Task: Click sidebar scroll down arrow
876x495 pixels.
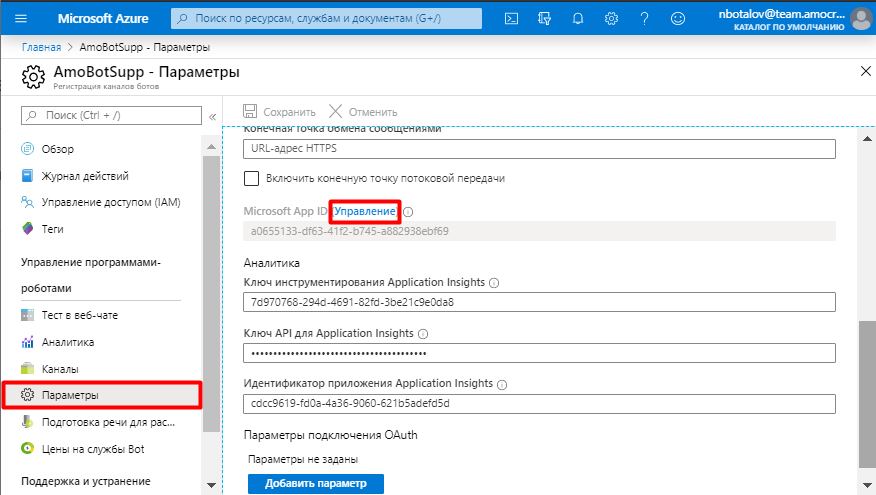Action: pyautogui.click(x=211, y=486)
